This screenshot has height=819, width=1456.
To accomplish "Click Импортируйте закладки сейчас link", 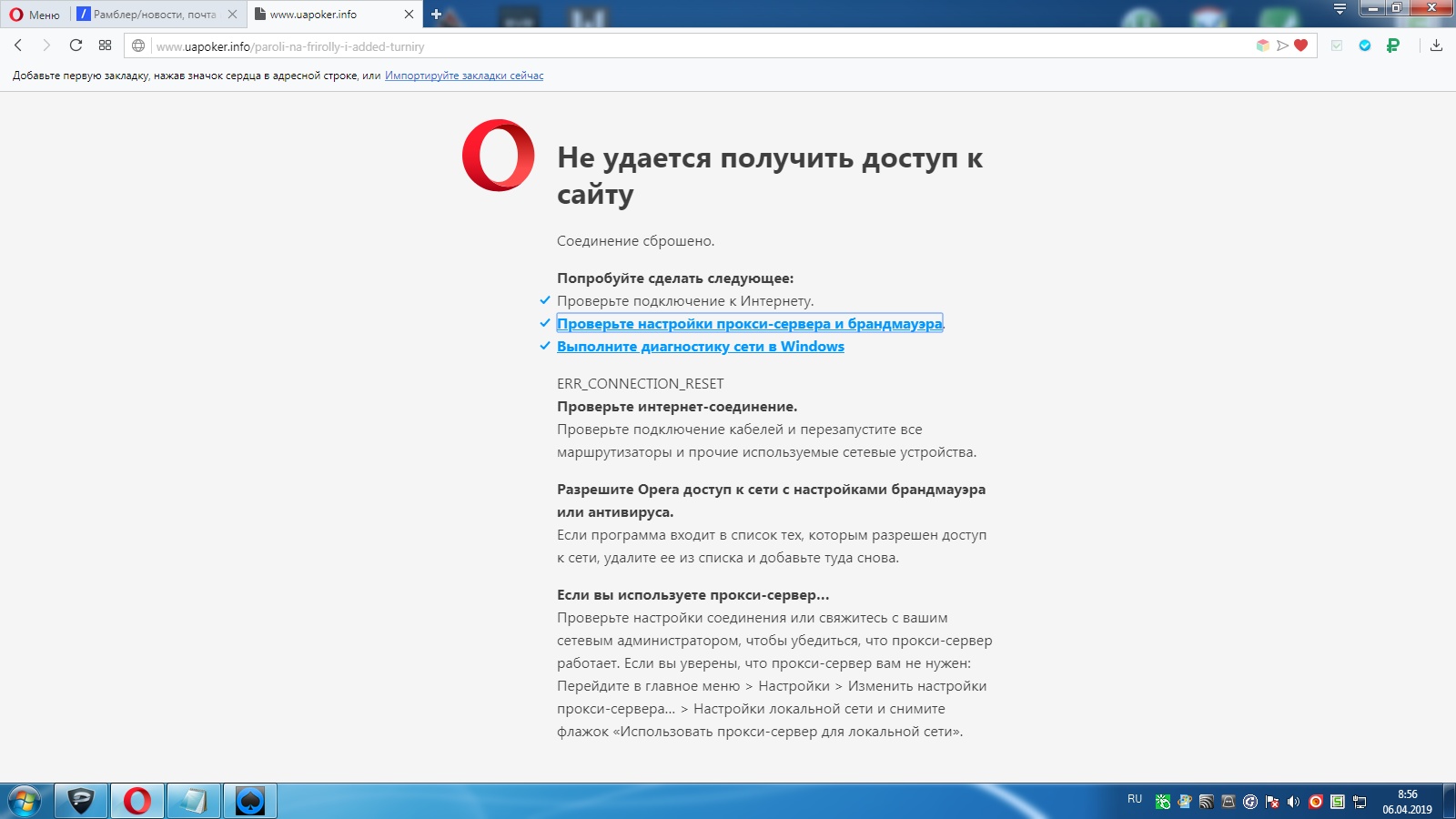I will click(x=464, y=76).
